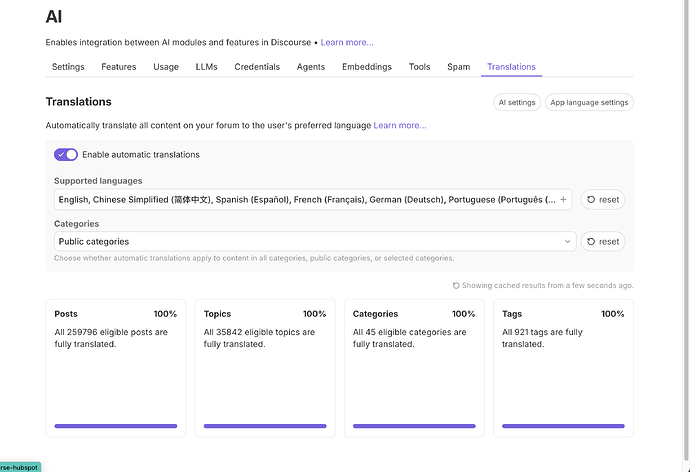The height and width of the screenshot is (472, 690).
Task: Click the Categories card progress bar
Action: 414,426
